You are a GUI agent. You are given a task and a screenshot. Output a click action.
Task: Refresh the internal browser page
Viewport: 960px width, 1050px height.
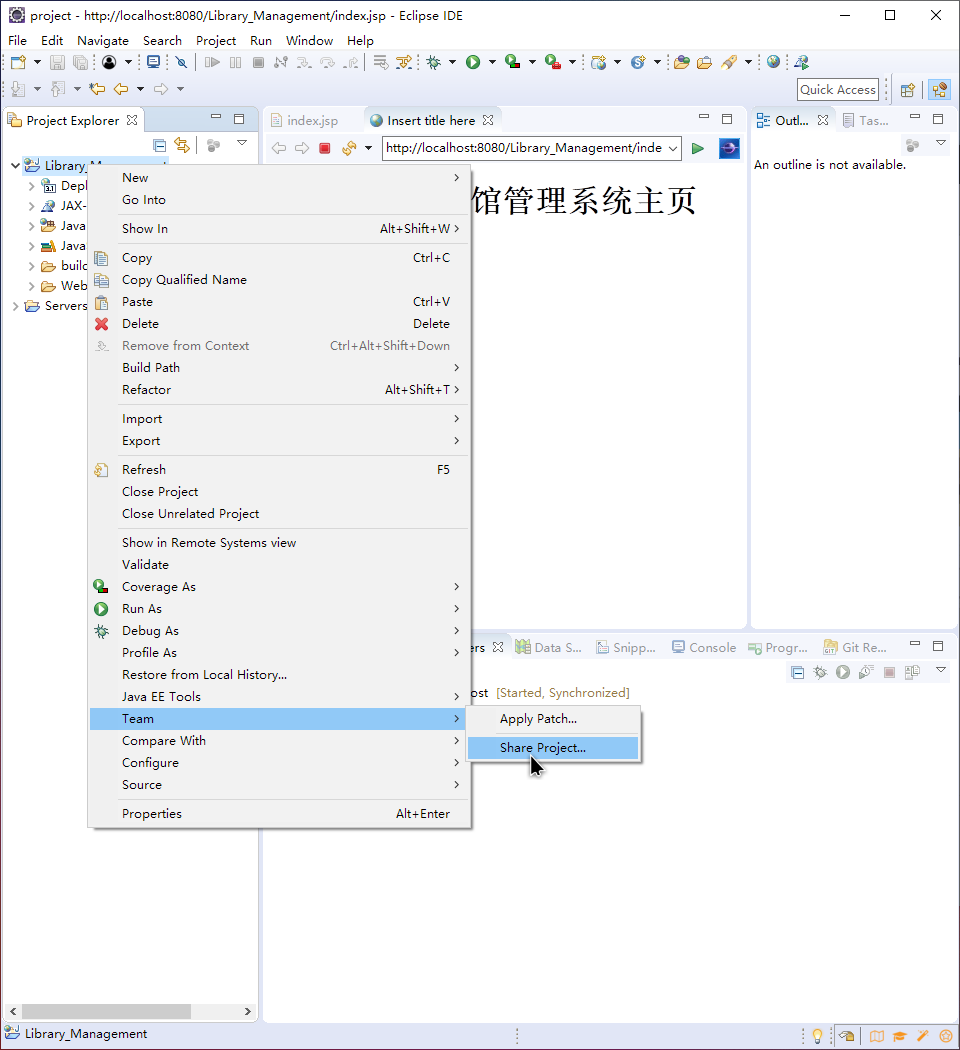point(348,148)
